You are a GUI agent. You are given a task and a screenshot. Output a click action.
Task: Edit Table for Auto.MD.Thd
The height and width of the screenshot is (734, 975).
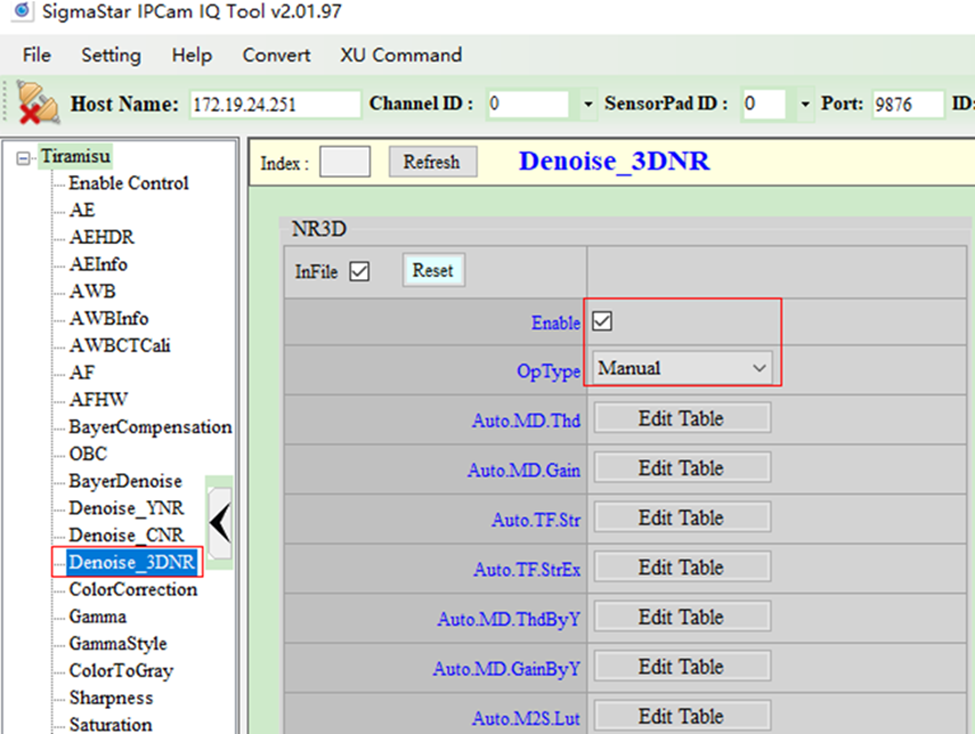pyautogui.click(x=680, y=419)
